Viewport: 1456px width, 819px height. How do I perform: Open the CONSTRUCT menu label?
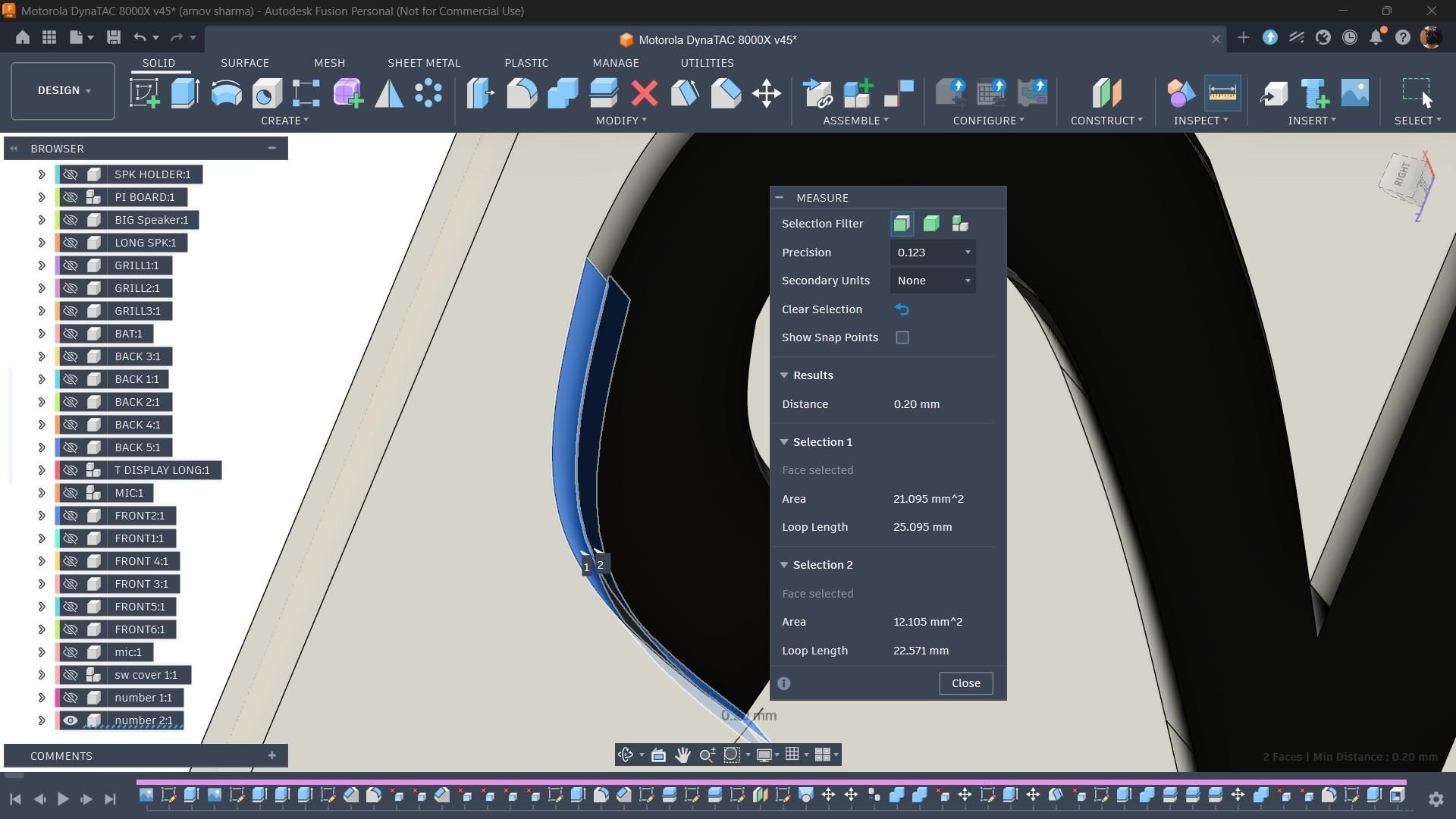point(1106,121)
